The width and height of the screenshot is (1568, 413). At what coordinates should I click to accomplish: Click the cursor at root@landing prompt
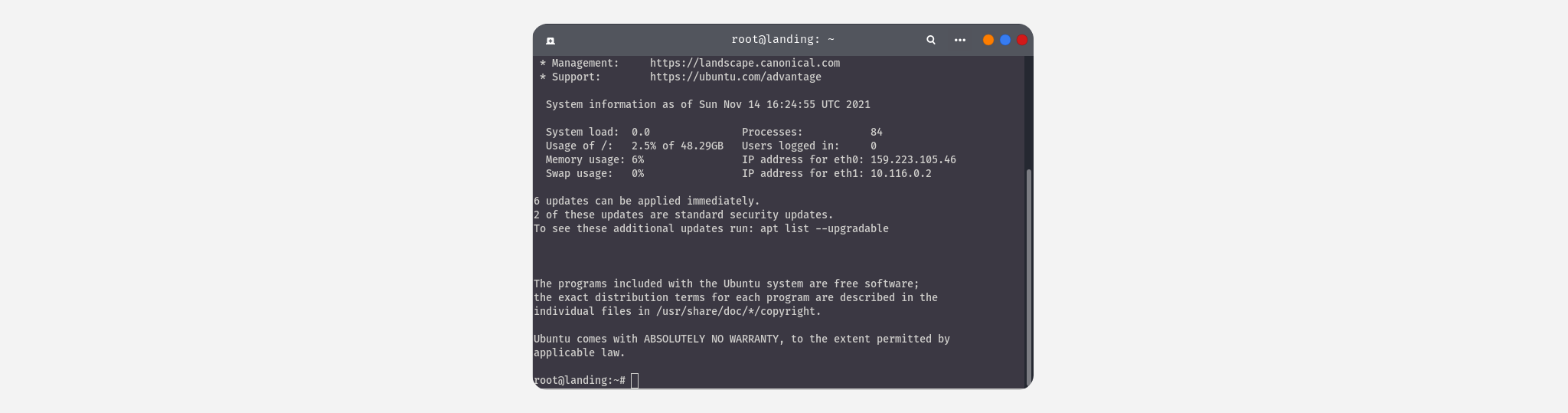click(x=635, y=381)
